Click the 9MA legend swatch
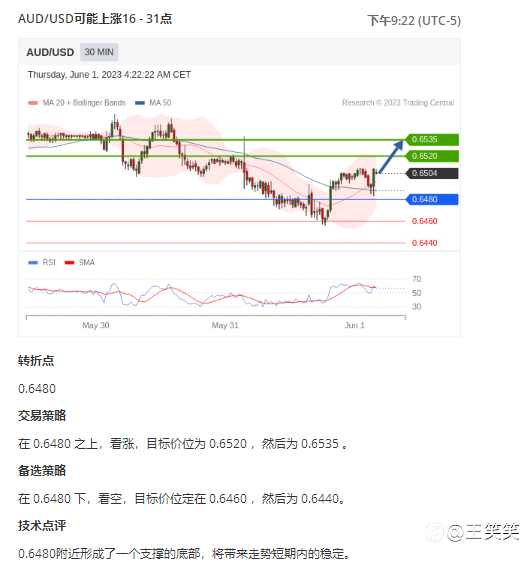This screenshot has width=526, height=567. (x=69, y=263)
